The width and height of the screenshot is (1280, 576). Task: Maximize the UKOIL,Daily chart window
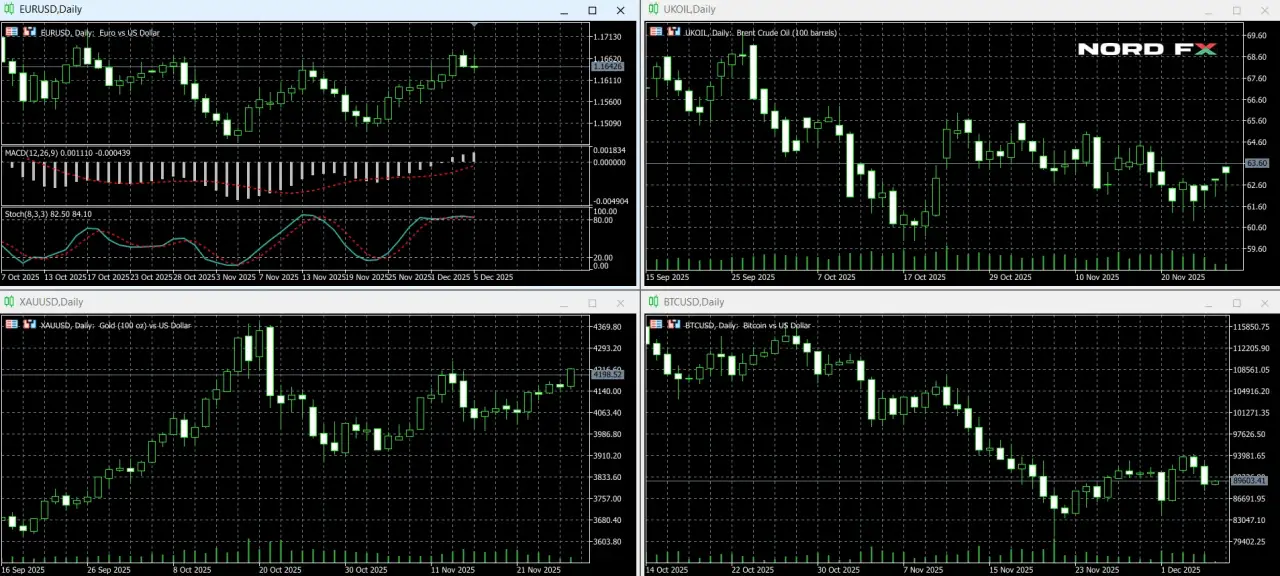(x=1236, y=10)
